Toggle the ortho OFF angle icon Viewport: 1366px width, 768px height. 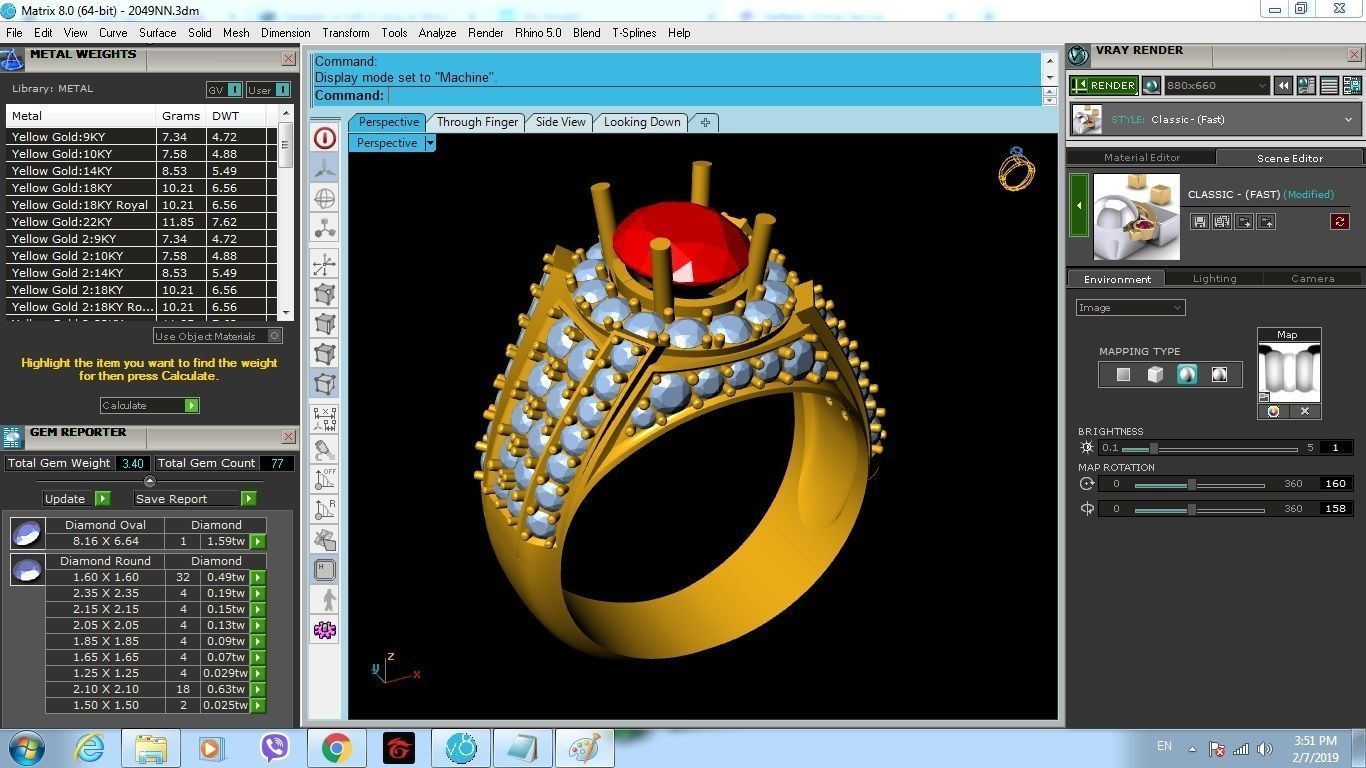click(324, 480)
